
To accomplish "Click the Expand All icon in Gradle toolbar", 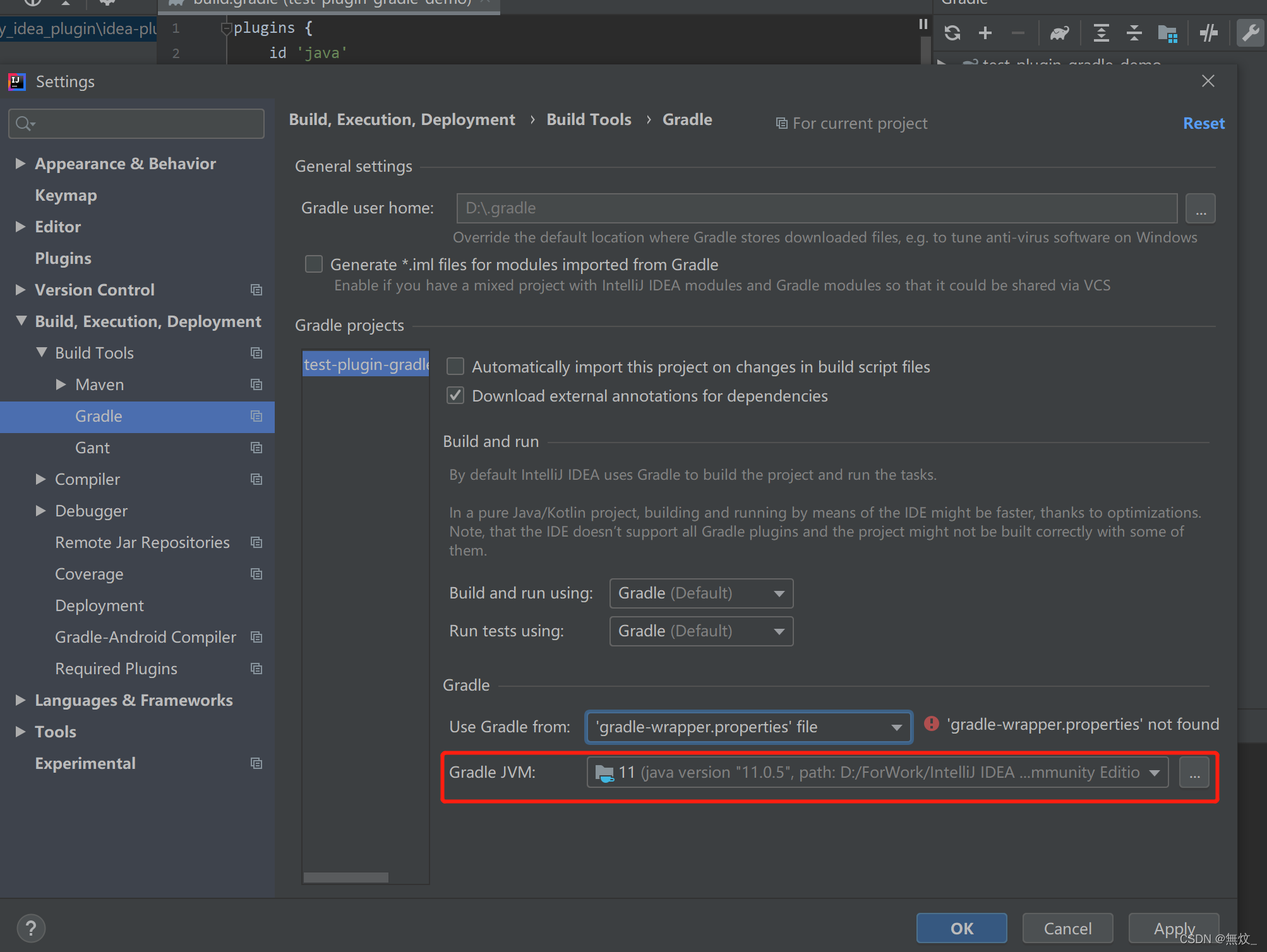I will tap(1101, 33).
